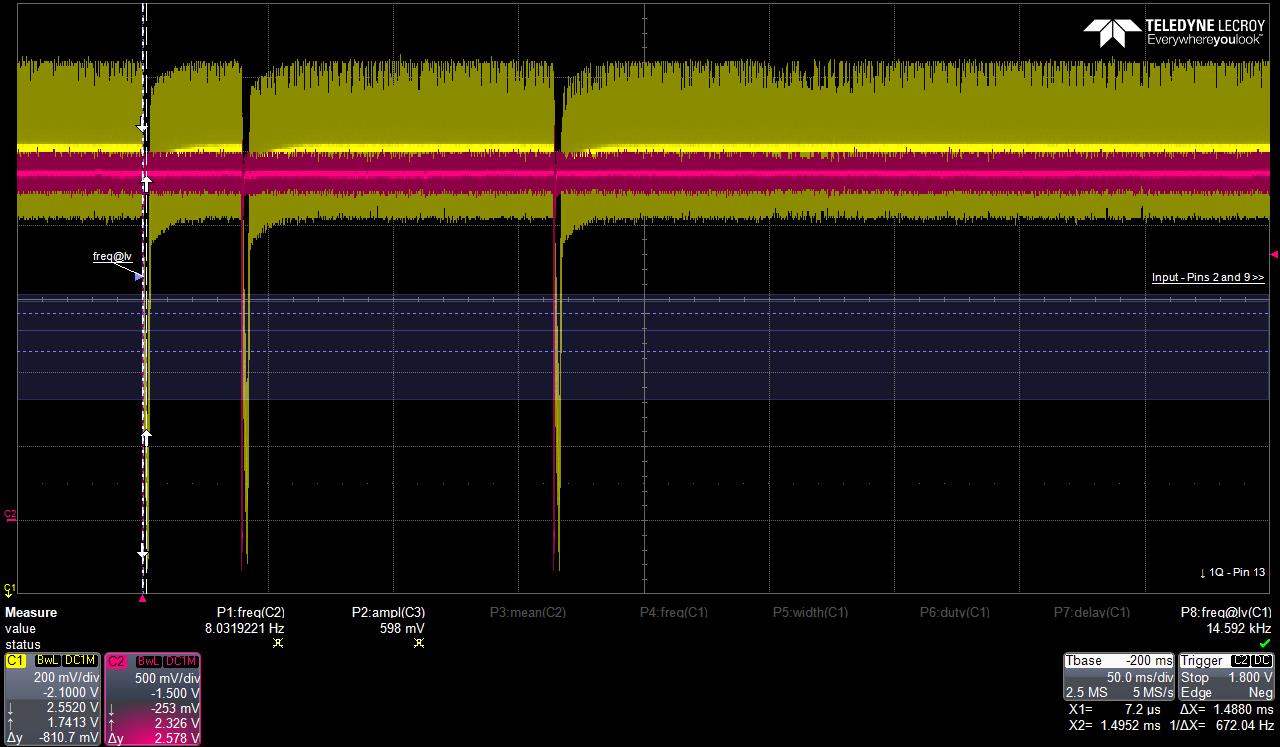The image size is (1280, 747).
Task: Click the DC1M badge on C1 descriptor
Action: click(80, 661)
